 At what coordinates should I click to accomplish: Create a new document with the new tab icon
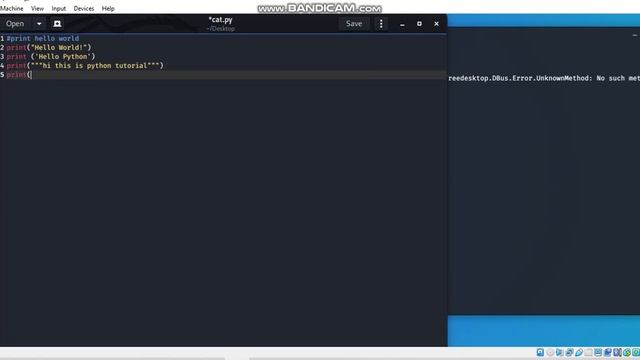pos(57,24)
